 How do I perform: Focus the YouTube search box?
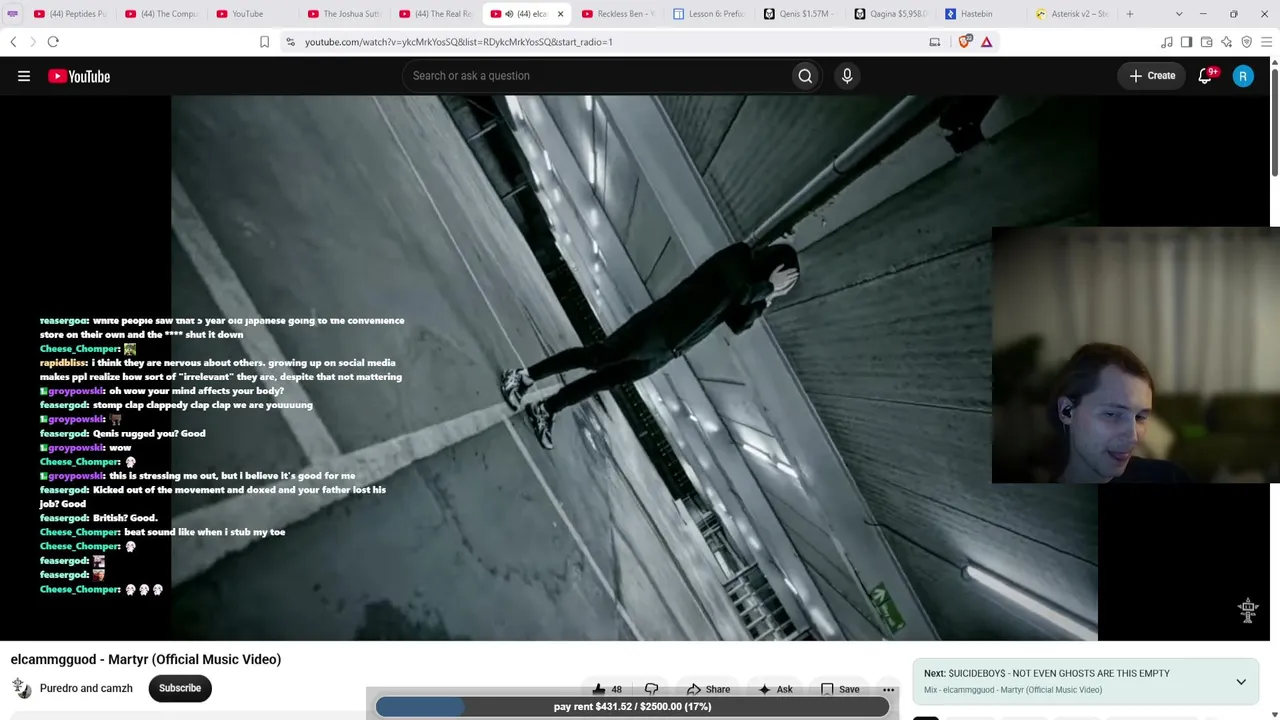(x=595, y=76)
